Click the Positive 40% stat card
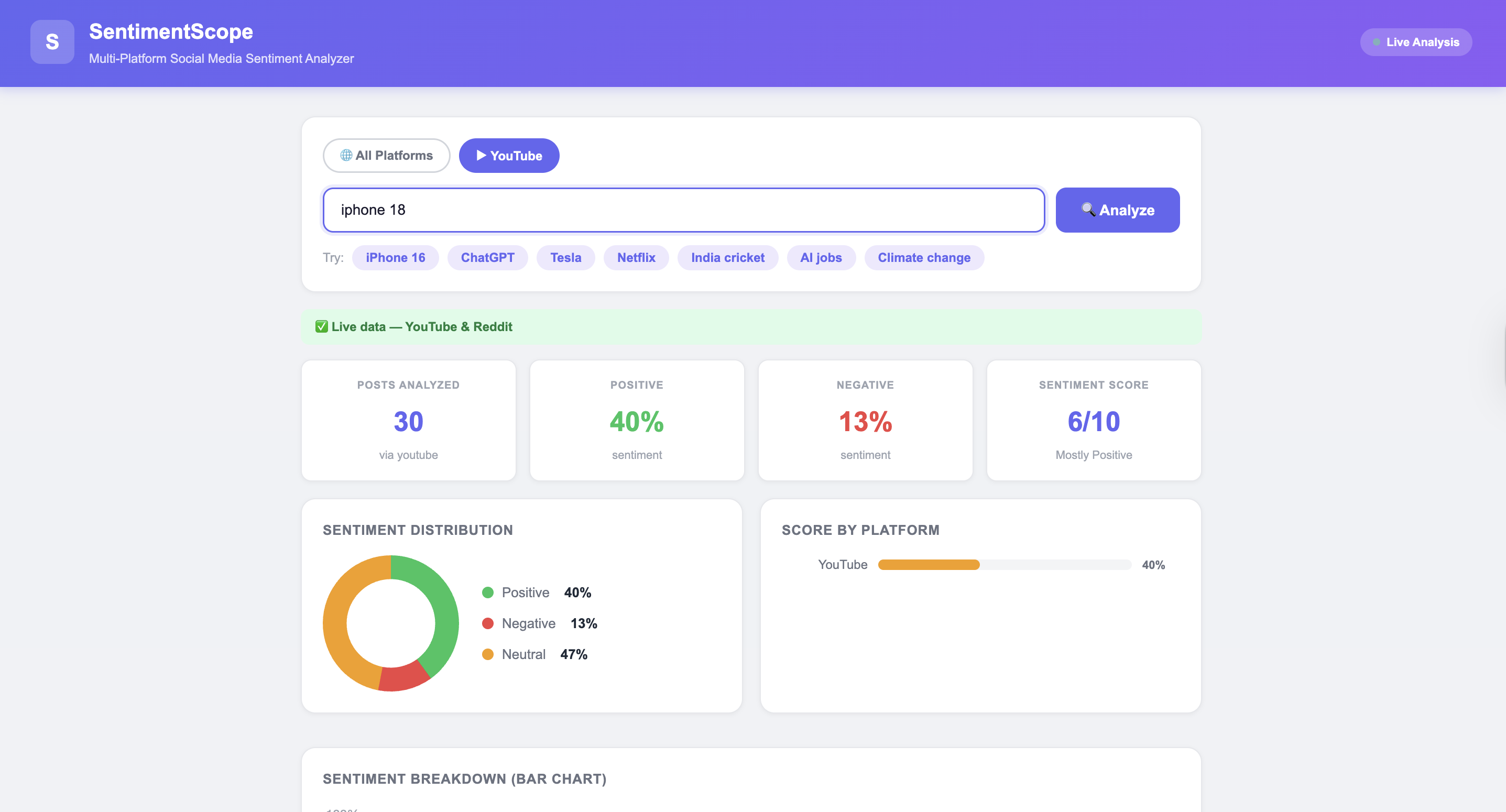The image size is (1506, 812). click(637, 420)
